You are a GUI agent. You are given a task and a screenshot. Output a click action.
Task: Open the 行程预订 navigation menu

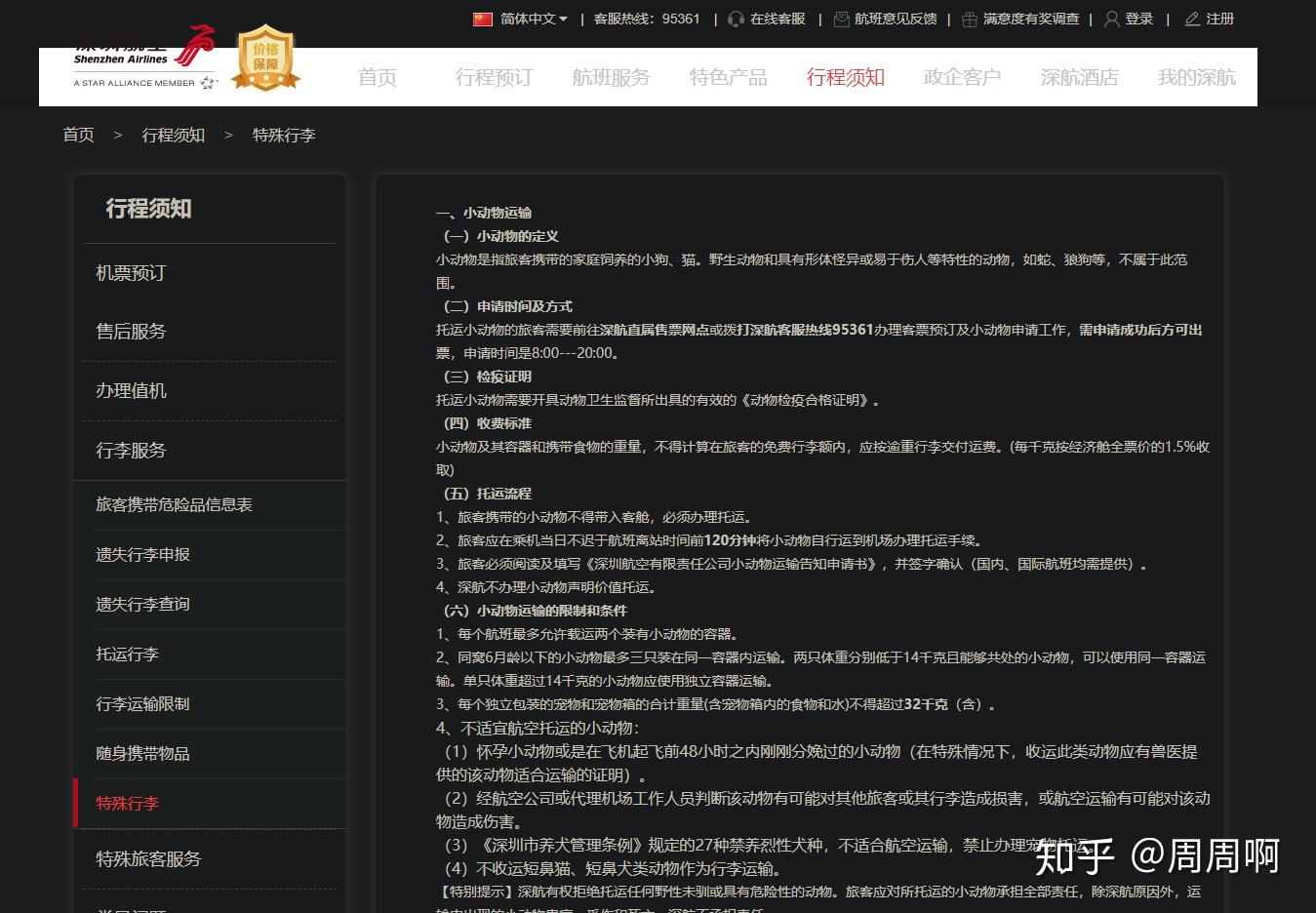click(x=495, y=77)
